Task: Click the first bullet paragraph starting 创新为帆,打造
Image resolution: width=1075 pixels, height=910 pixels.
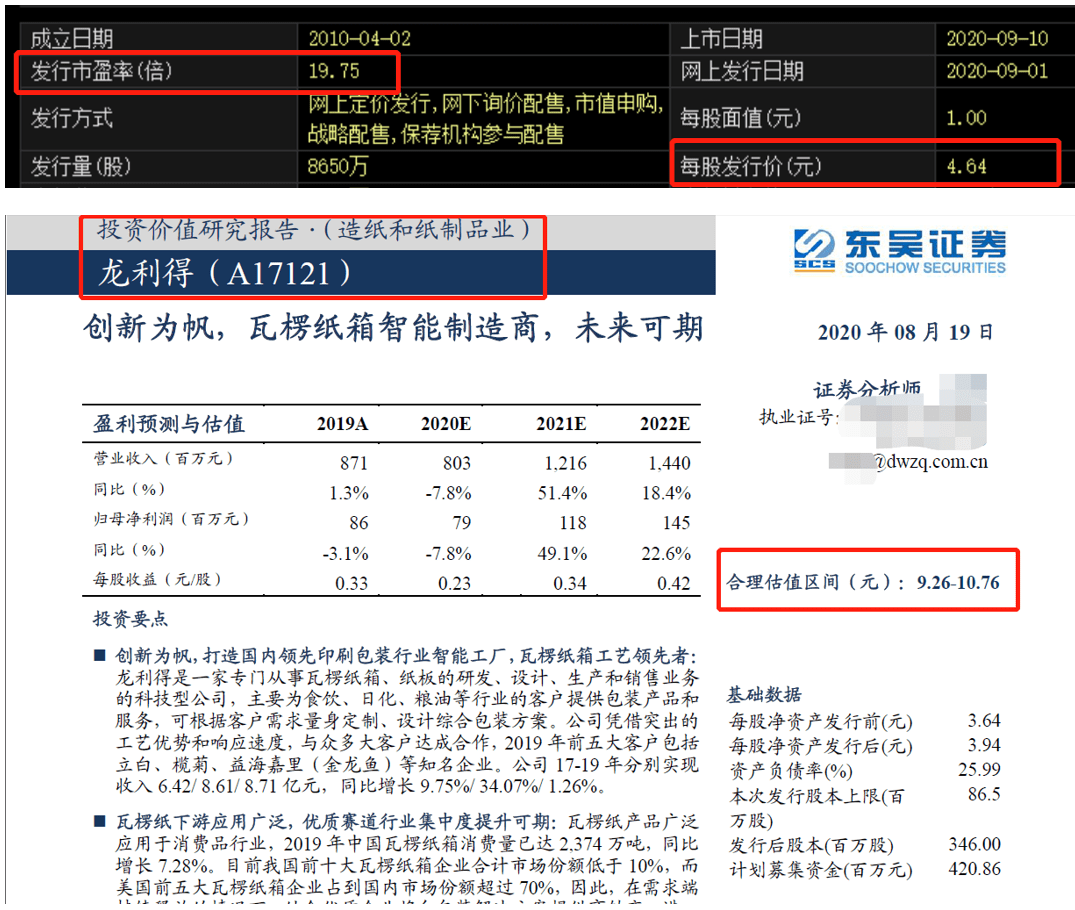Action: 406,721
